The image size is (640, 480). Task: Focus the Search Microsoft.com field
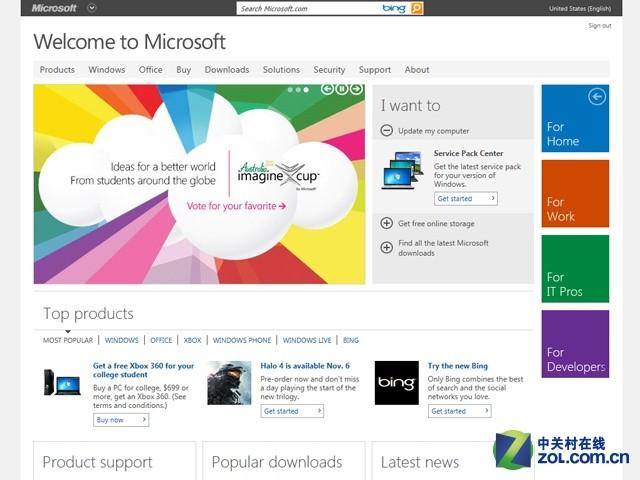(x=309, y=8)
